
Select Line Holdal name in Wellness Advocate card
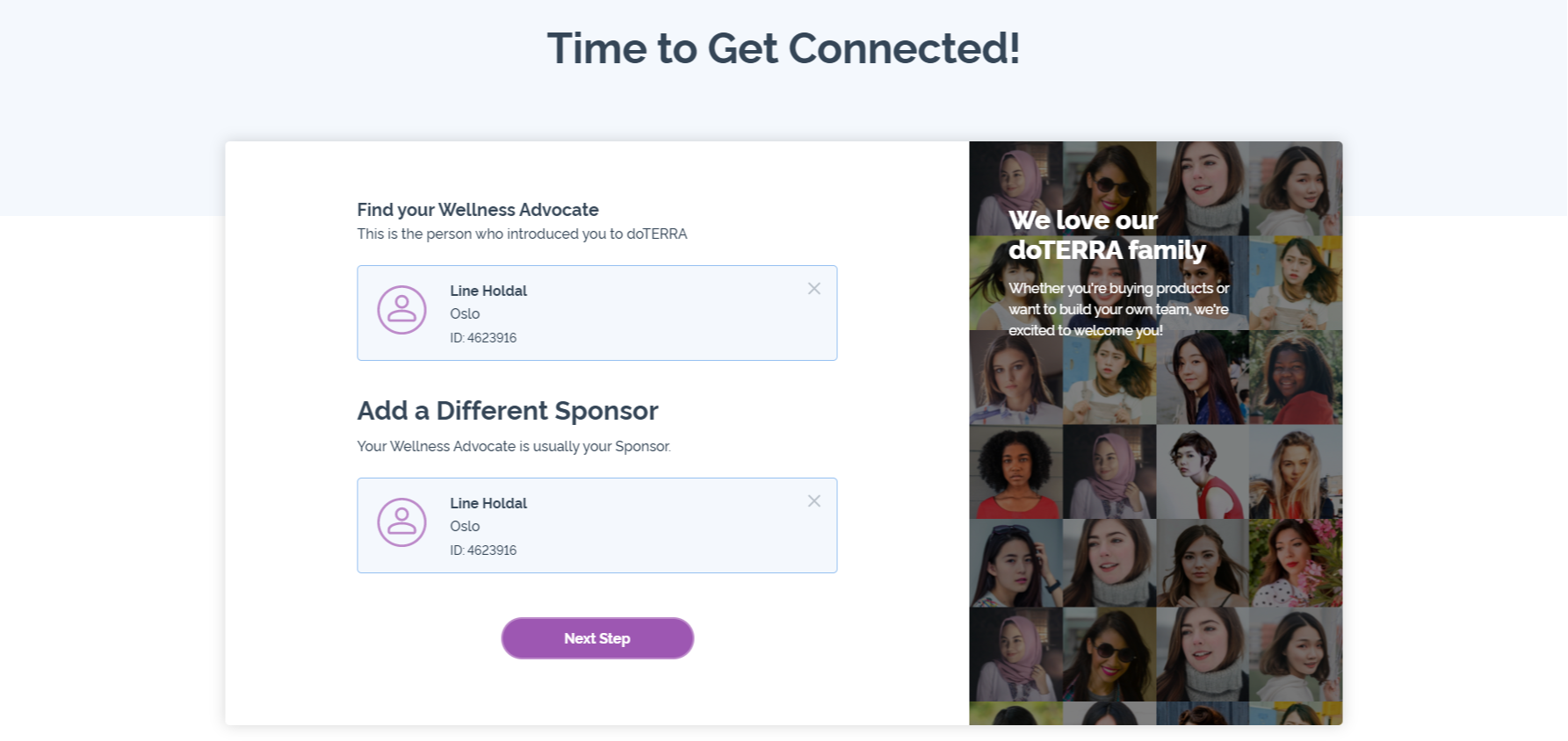tap(488, 291)
